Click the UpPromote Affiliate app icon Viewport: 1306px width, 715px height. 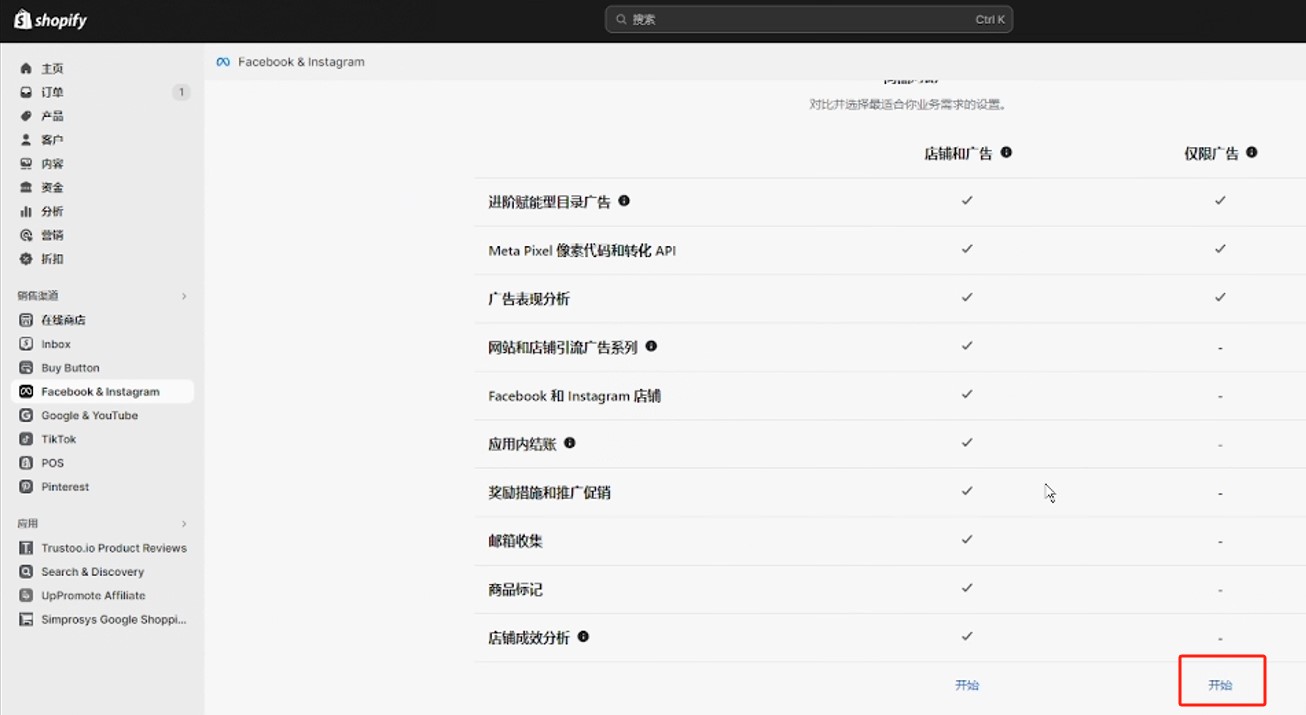[x=26, y=596]
